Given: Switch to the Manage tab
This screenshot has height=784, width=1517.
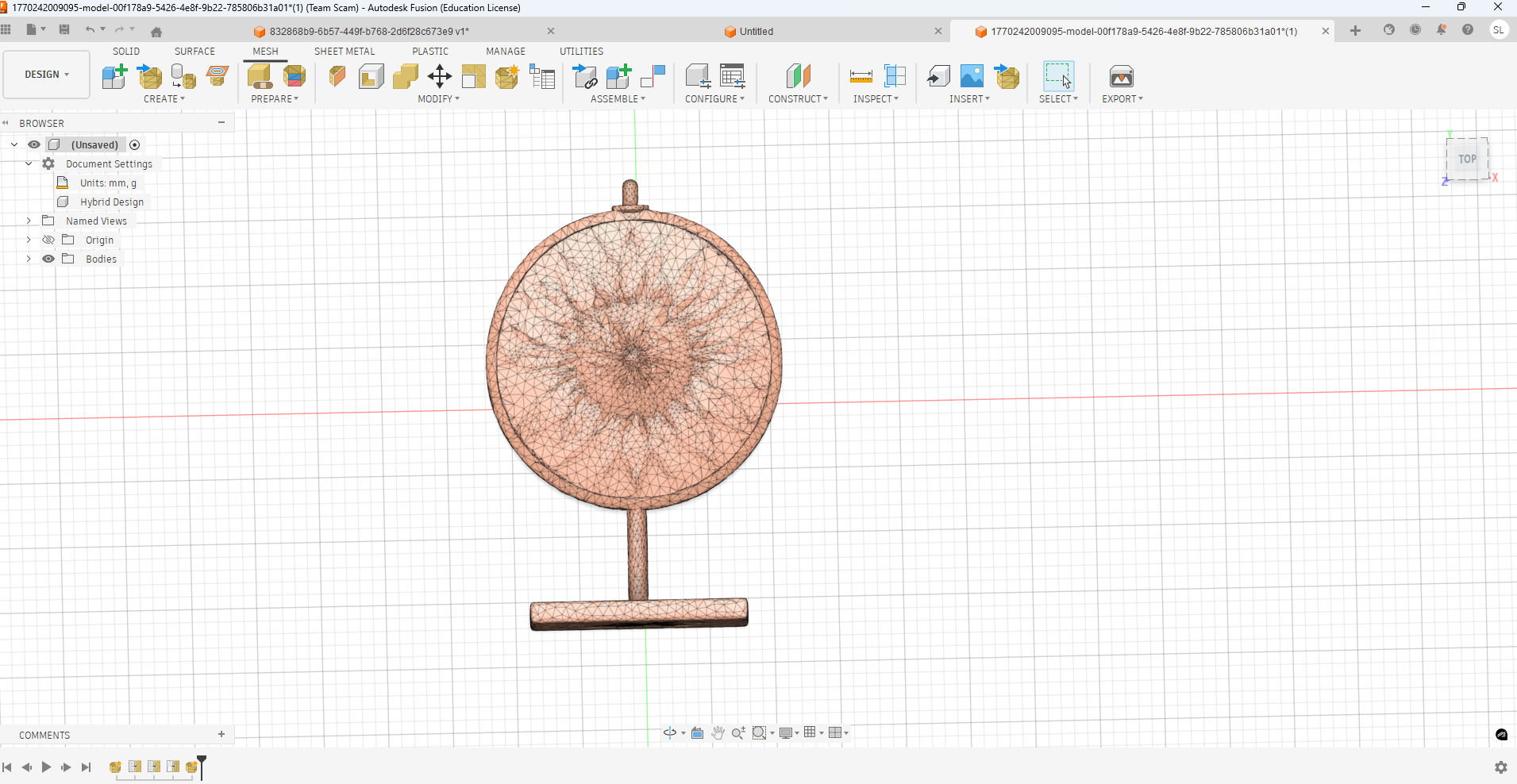Looking at the screenshot, I should (x=506, y=51).
